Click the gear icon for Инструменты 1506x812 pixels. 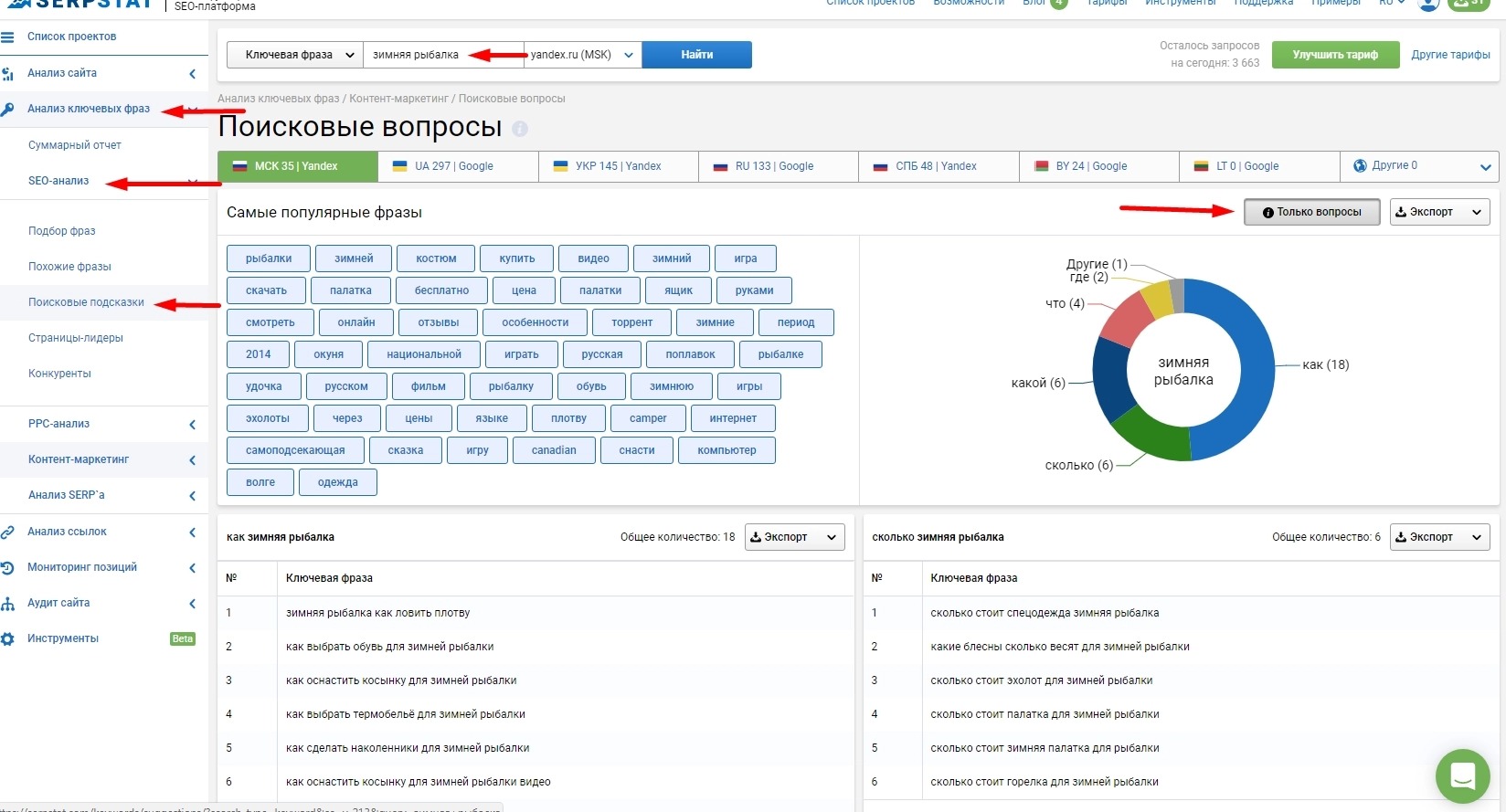(7, 638)
